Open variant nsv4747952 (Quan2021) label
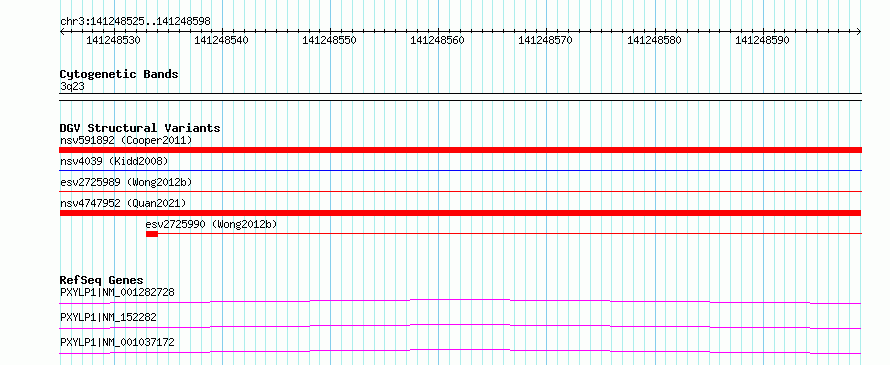 (x=123, y=203)
